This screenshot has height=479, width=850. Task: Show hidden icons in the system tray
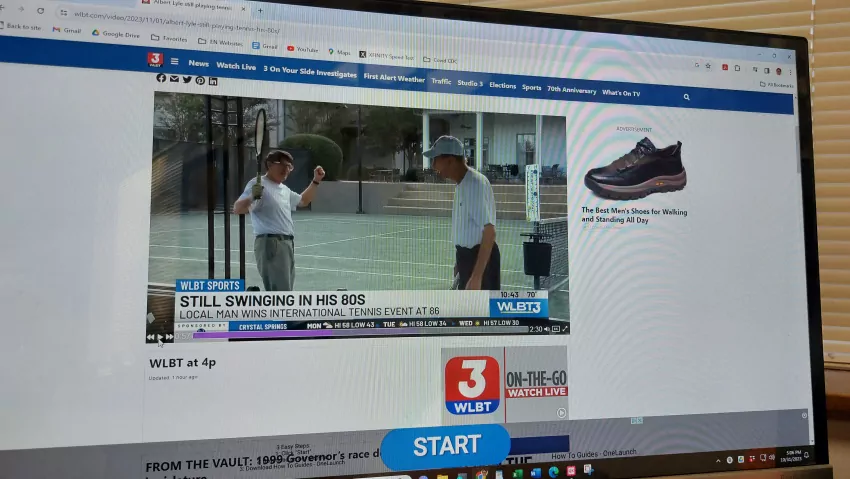click(717, 460)
